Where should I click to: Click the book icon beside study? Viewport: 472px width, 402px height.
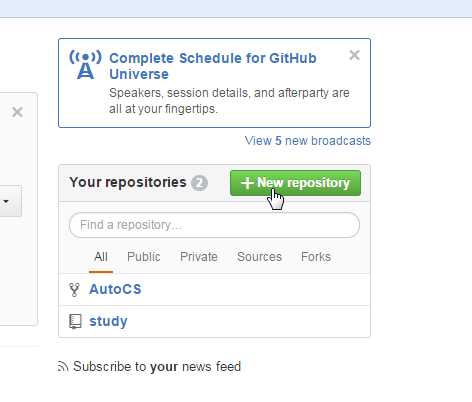click(x=75, y=321)
